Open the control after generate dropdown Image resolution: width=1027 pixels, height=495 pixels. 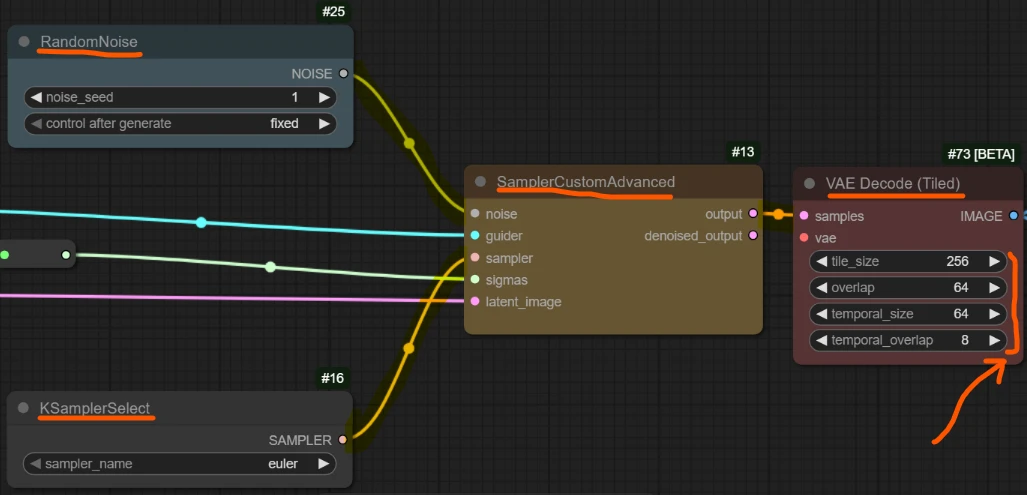coord(180,124)
